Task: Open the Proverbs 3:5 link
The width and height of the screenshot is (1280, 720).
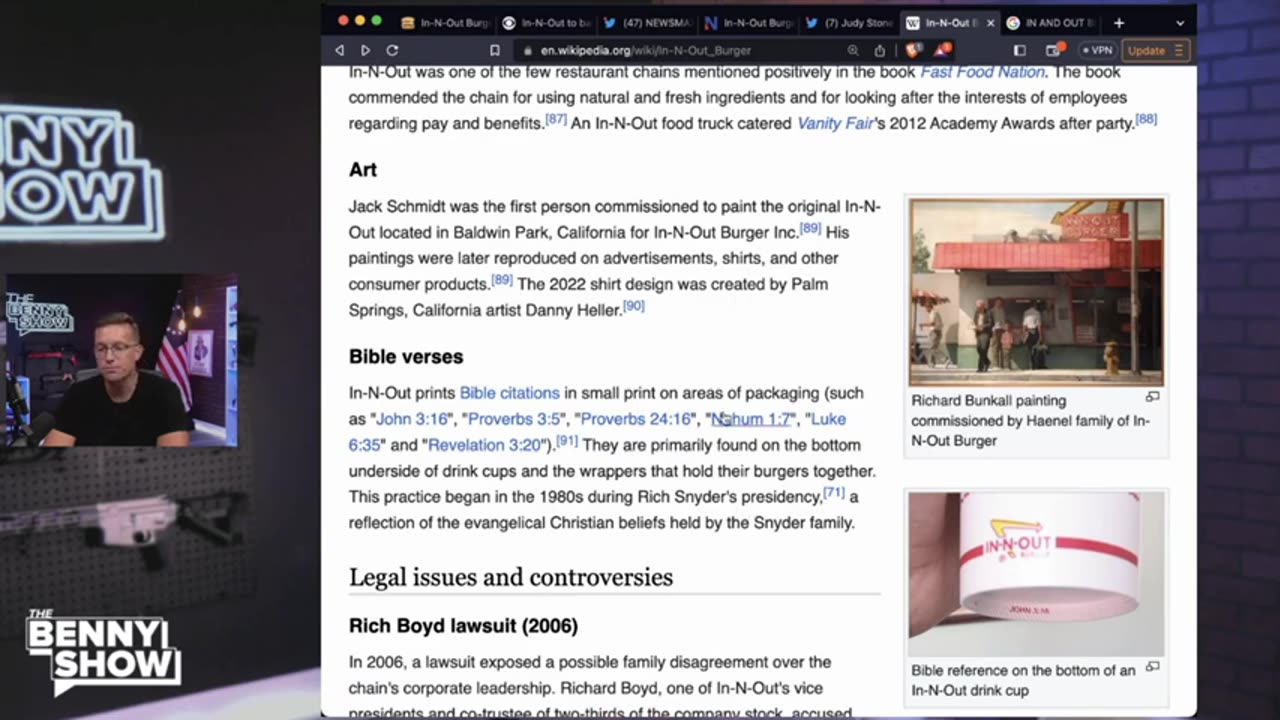Action: coord(514,419)
